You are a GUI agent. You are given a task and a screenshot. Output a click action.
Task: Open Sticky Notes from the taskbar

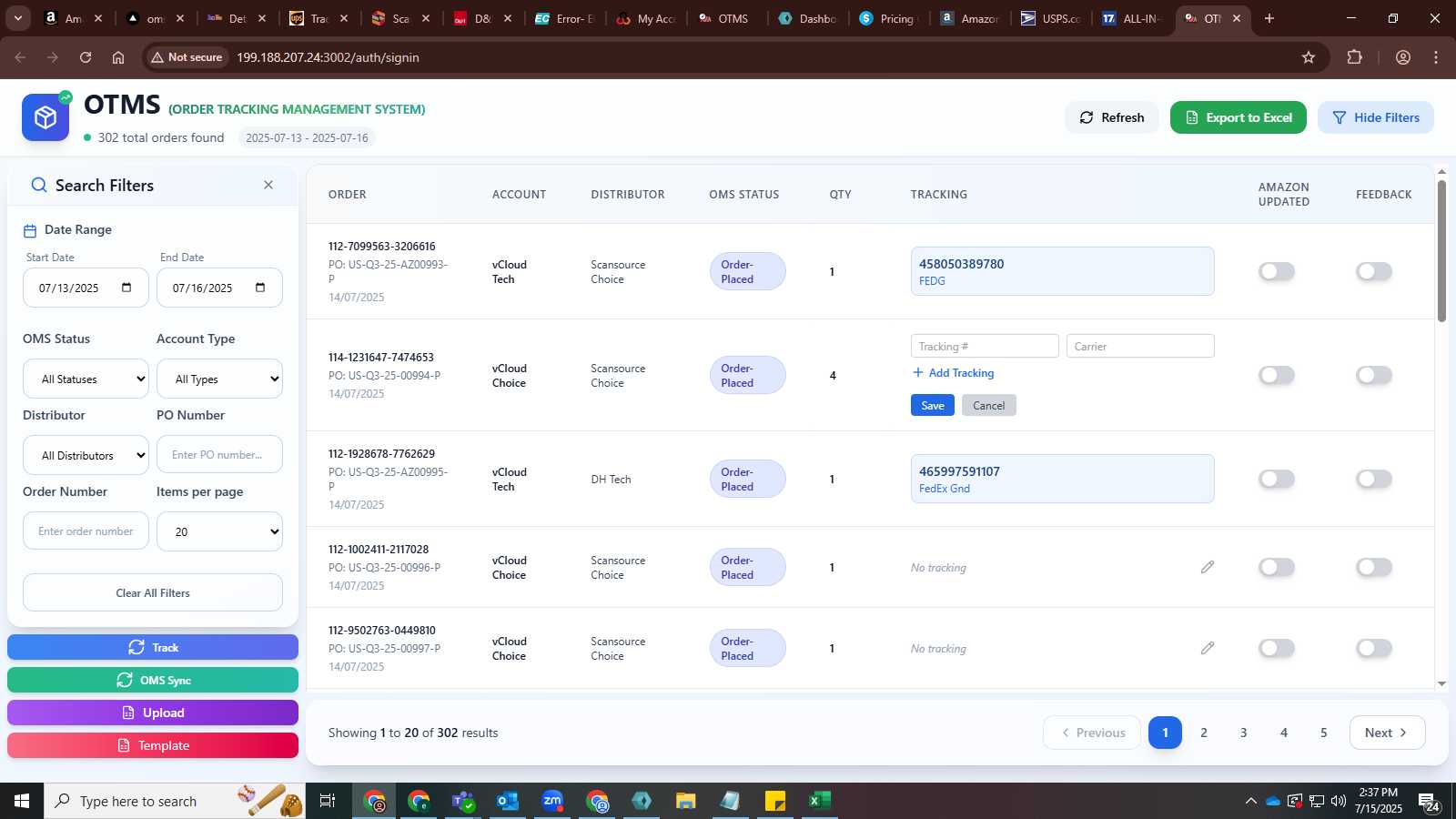(775, 801)
